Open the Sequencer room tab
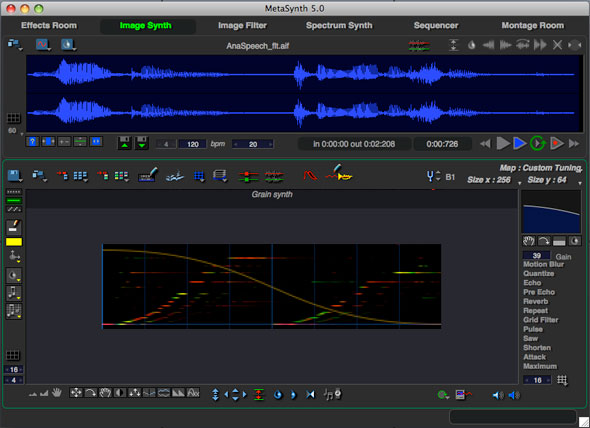The width and height of the screenshot is (590, 428). tap(436, 25)
